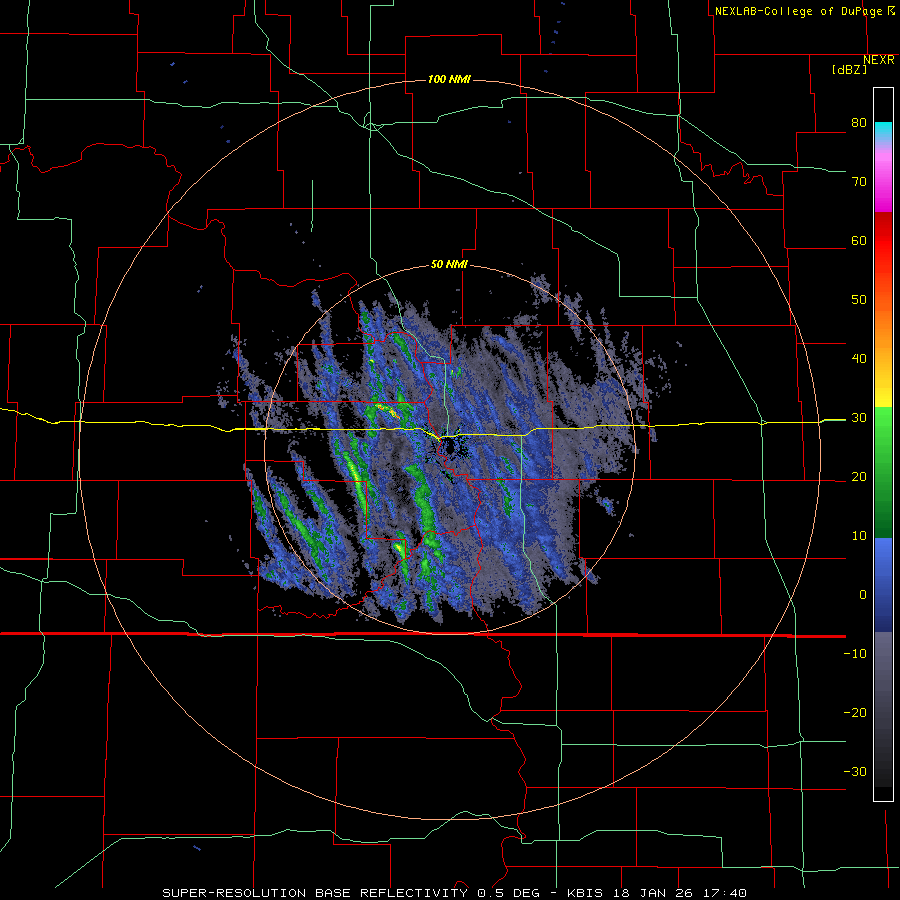Select the 40 value on the dBZ scale
This screenshot has height=900, width=900.
click(859, 359)
